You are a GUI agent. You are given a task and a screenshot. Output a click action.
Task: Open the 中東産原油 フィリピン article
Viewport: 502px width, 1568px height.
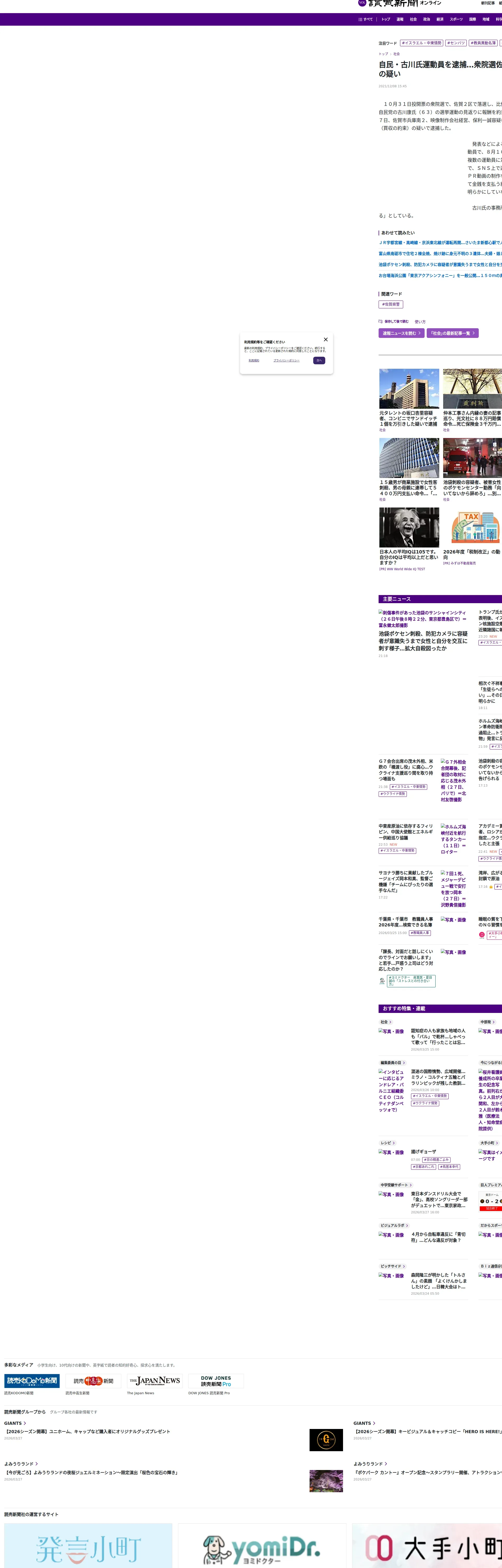(406, 832)
